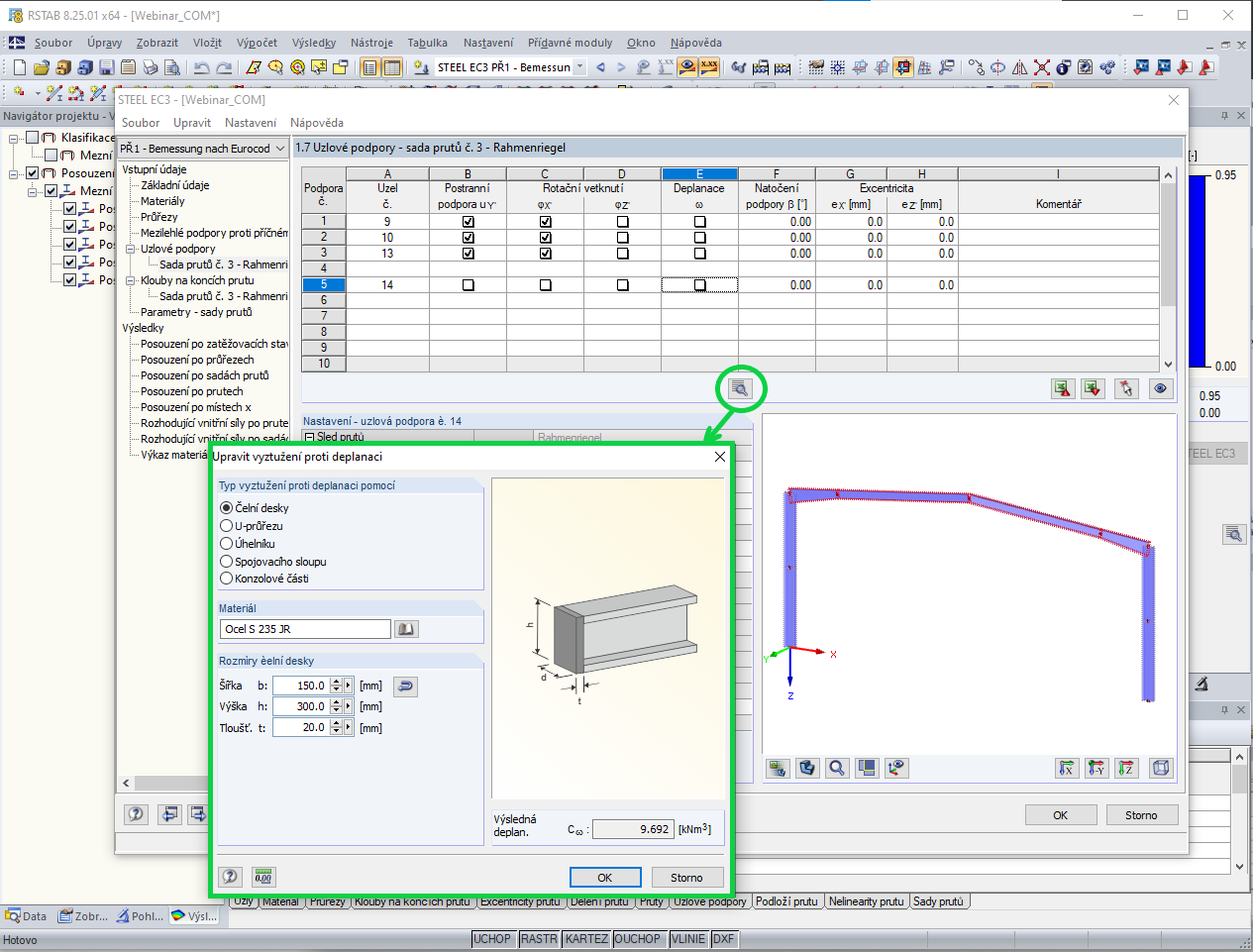The height and width of the screenshot is (952, 1253).
Task: Open Přídavné moduly menu
Action: click(570, 43)
